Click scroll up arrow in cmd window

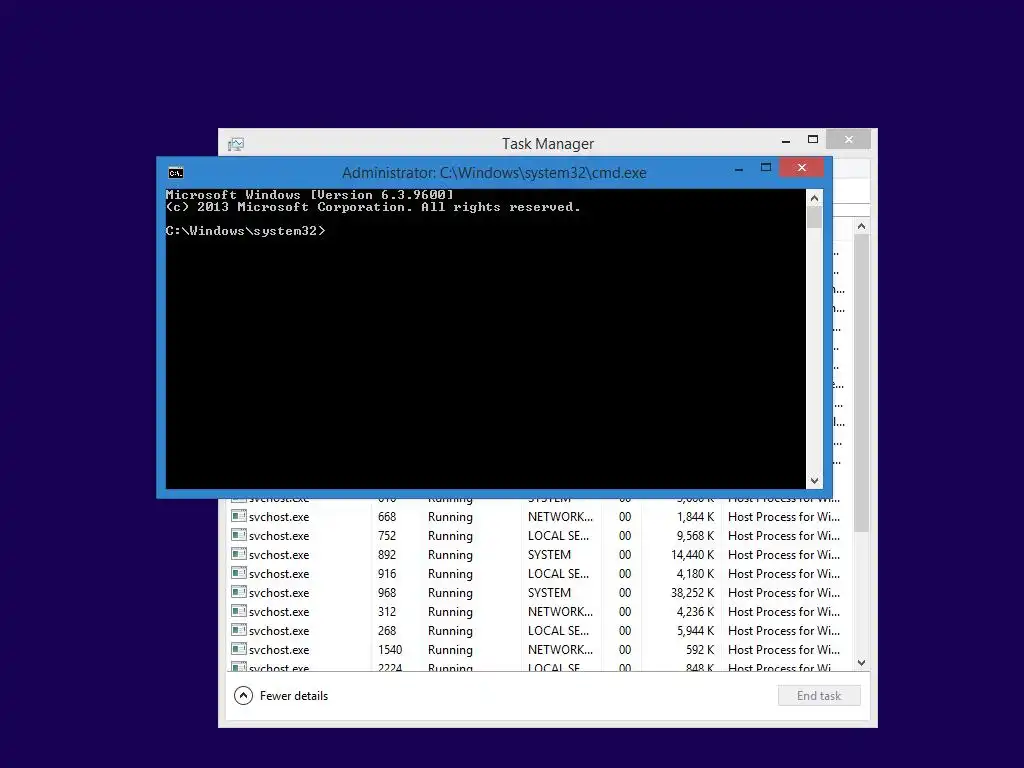(x=814, y=198)
